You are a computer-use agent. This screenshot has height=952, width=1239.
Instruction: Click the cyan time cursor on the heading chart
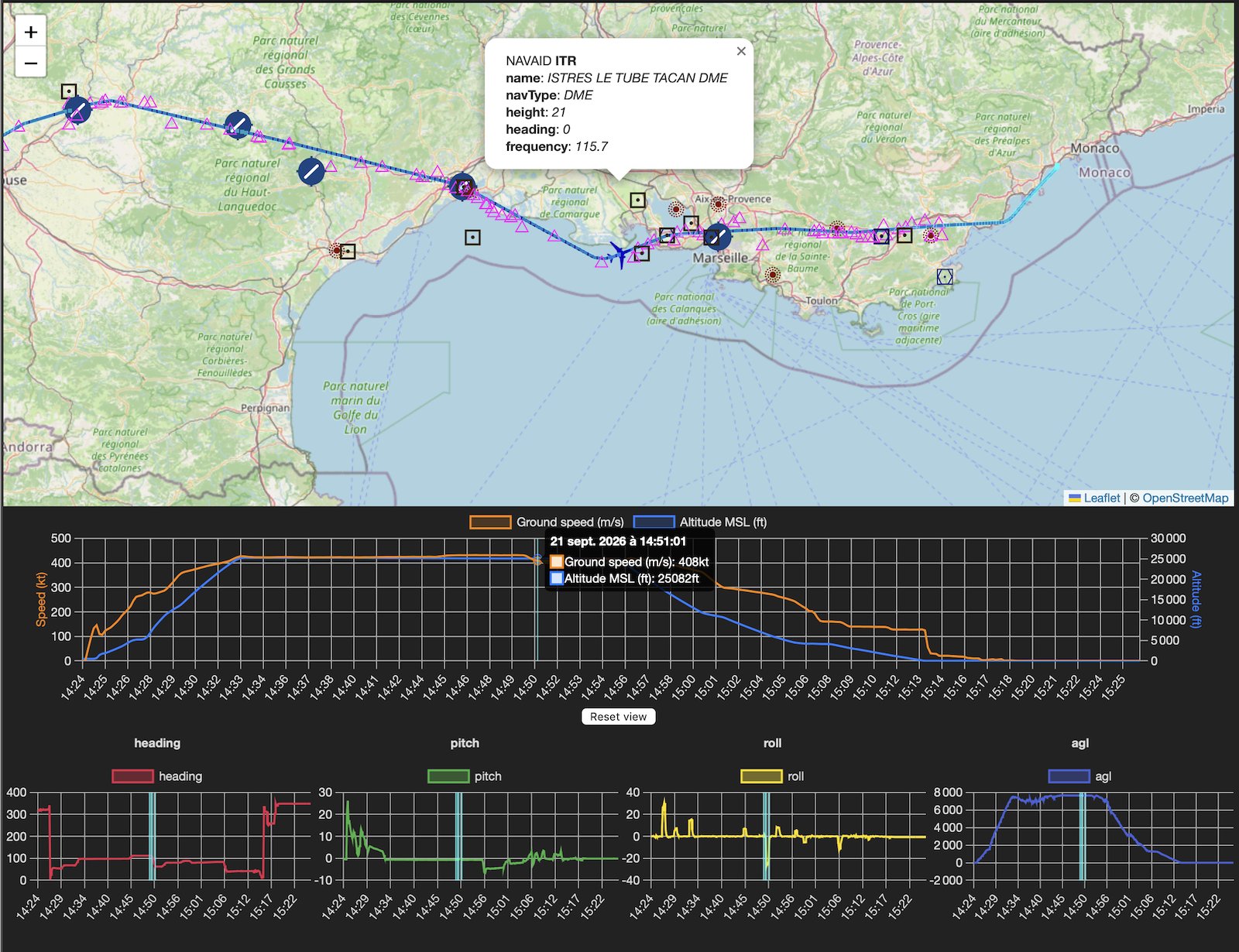(152, 836)
